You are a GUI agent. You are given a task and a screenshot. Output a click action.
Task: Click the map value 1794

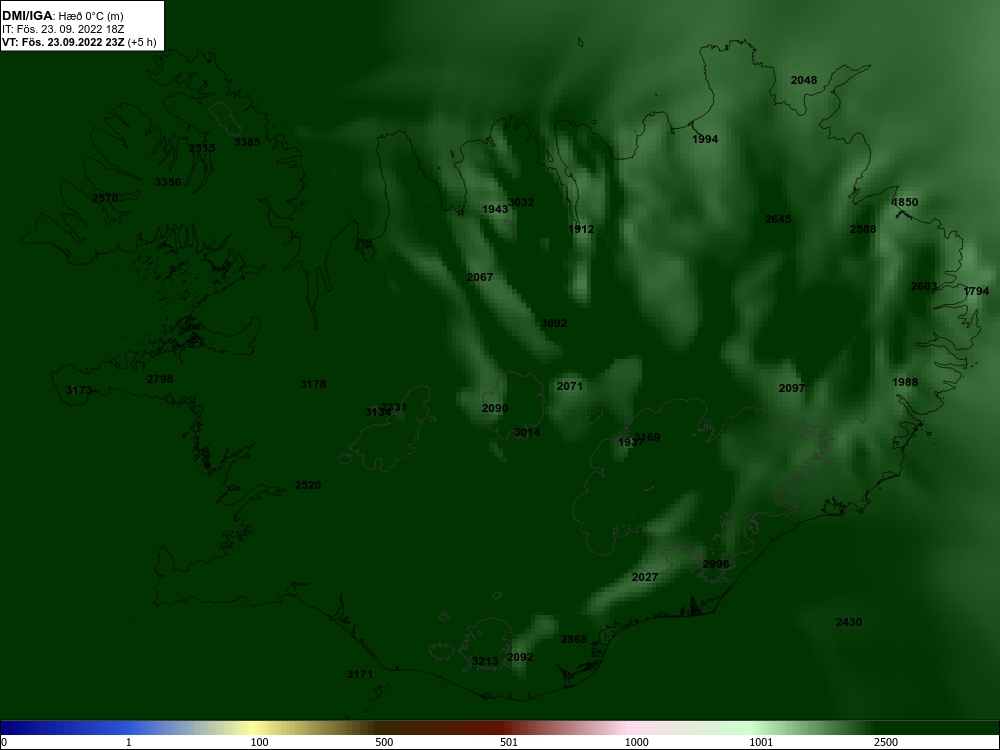[976, 291]
